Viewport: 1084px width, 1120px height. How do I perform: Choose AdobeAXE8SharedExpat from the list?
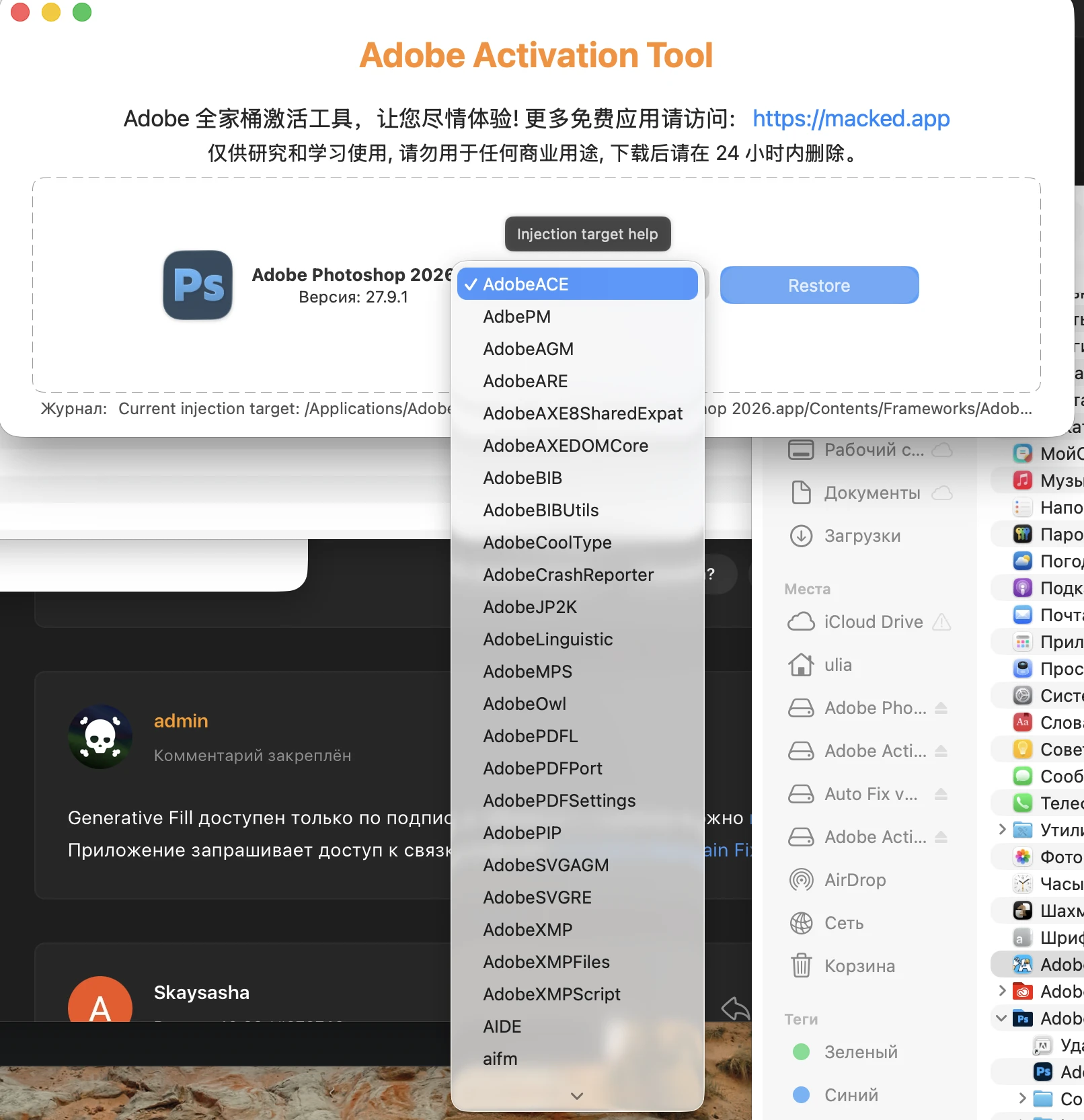[x=578, y=413]
